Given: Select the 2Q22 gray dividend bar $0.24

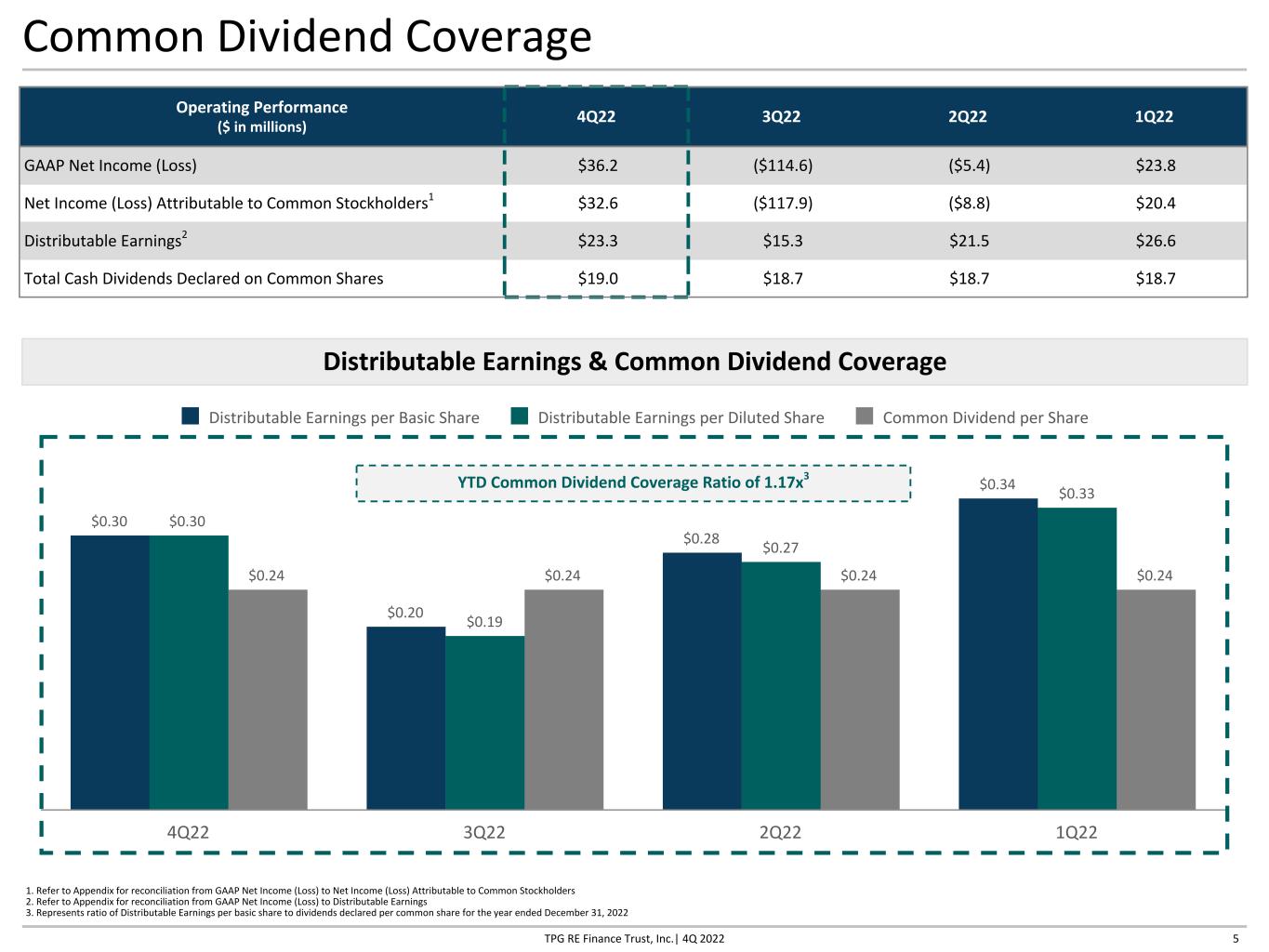Looking at the screenshot, I should click(860, 699).
